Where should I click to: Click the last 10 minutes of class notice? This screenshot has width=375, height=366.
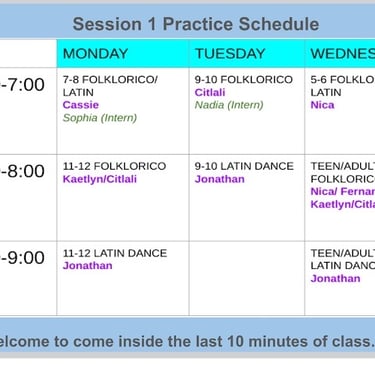tap(187, 341)
